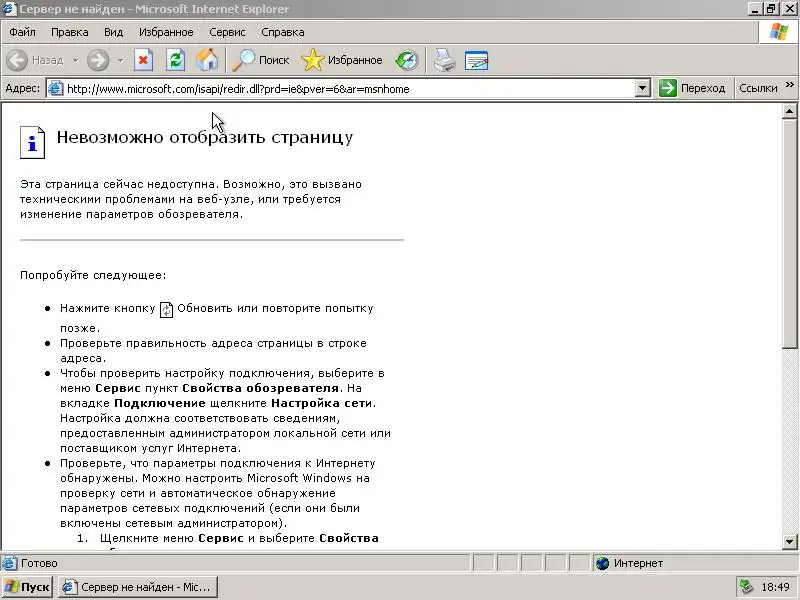Open the History clock icon
Viewport: 800px width, 600px height.
tap(406, 60)
